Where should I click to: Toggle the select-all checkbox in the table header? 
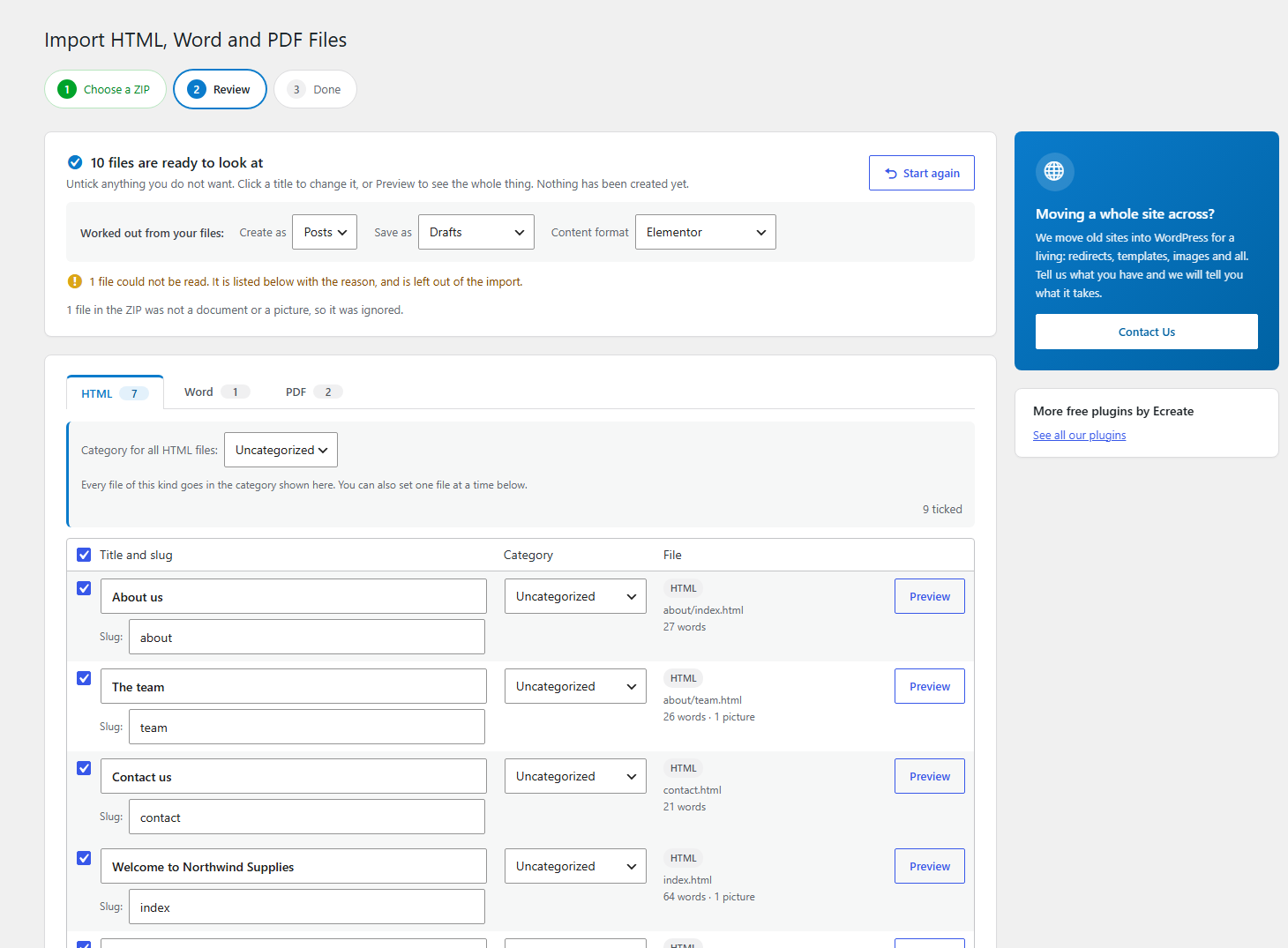pyautogui.click(x=84, y=555)
